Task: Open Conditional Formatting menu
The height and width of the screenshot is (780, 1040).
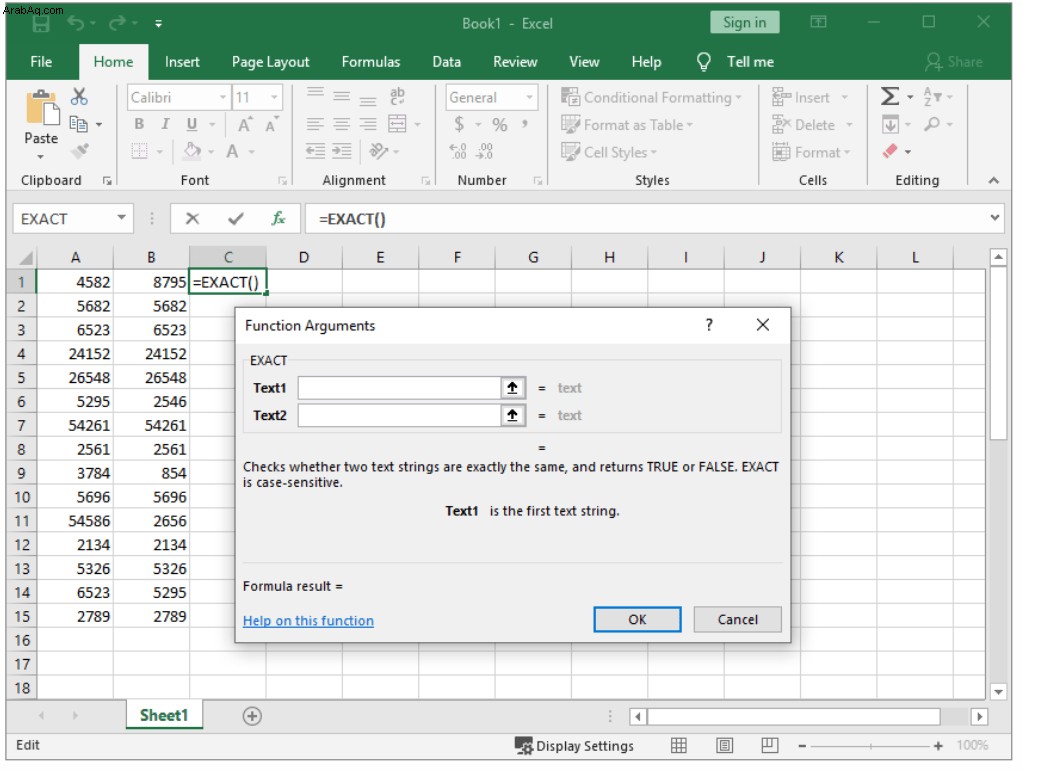Action: (x=651, y=98)
